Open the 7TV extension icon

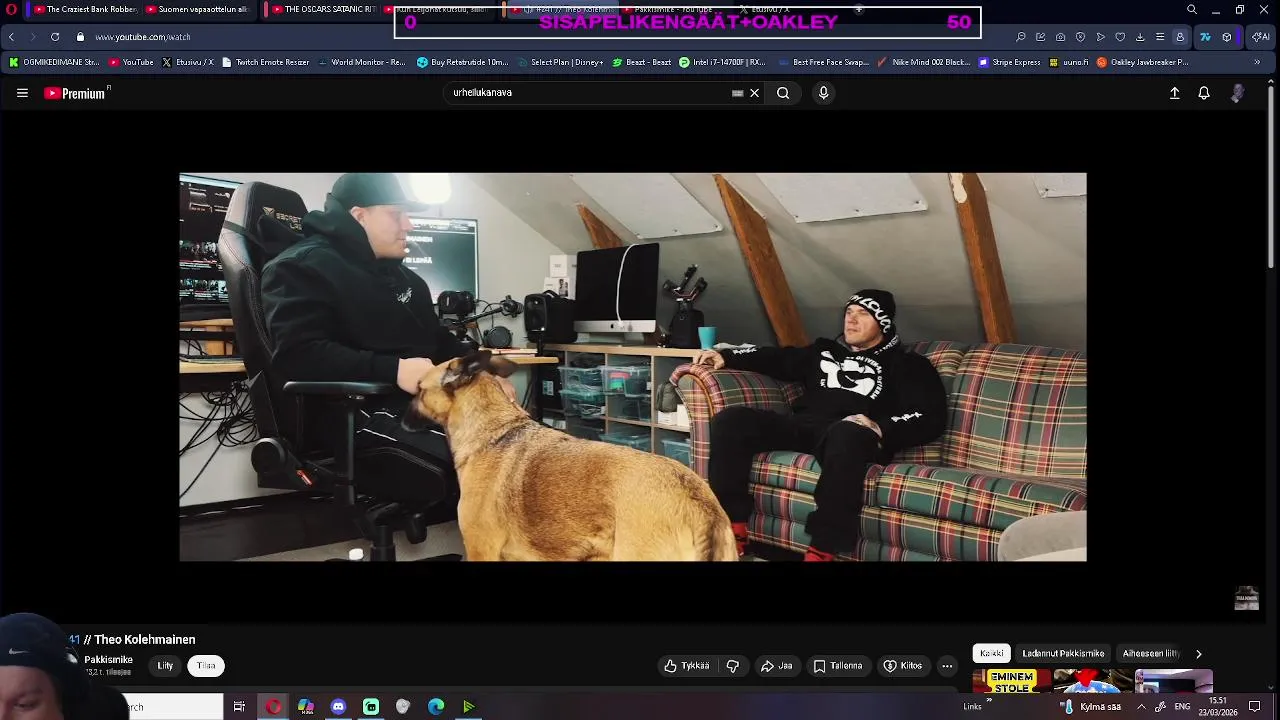pos(1205,37)
